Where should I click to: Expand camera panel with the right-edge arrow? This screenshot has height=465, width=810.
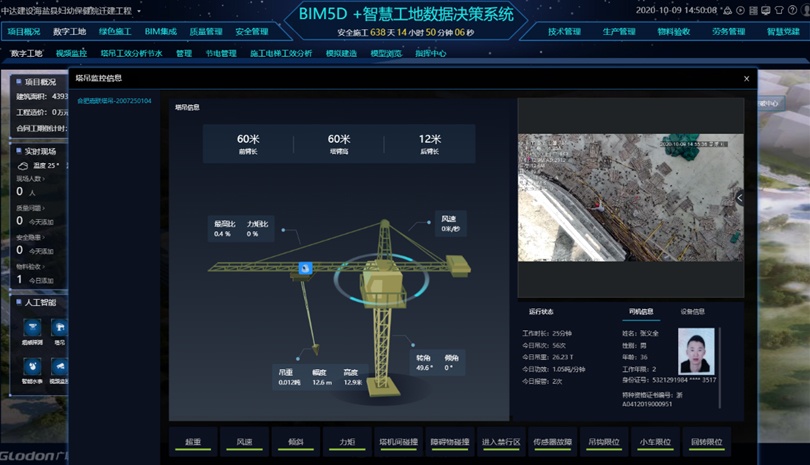pyautogui.click(x=739, y=198)
